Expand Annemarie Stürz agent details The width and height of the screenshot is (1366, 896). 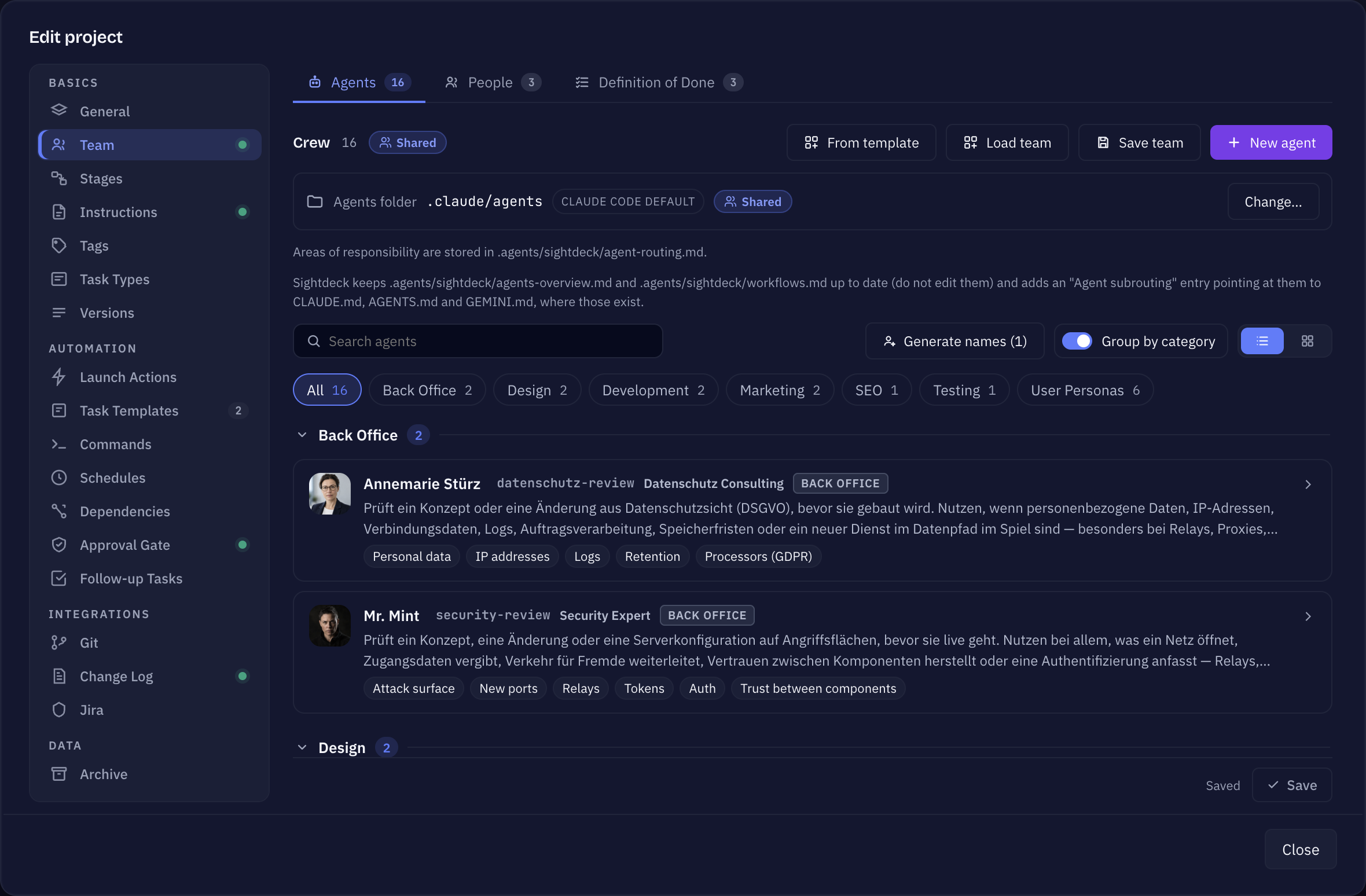[x=1308, y=484]
